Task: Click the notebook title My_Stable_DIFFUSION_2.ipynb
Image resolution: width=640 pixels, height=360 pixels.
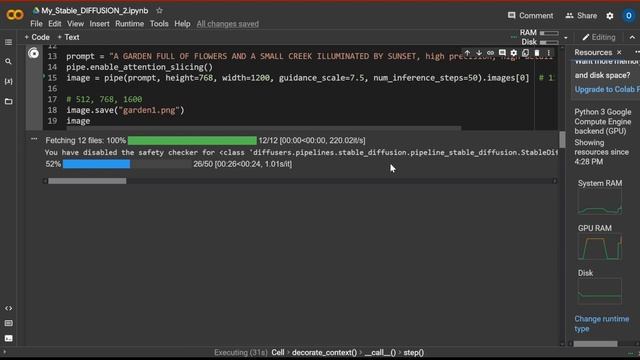Action: click(x=94, y=11)
